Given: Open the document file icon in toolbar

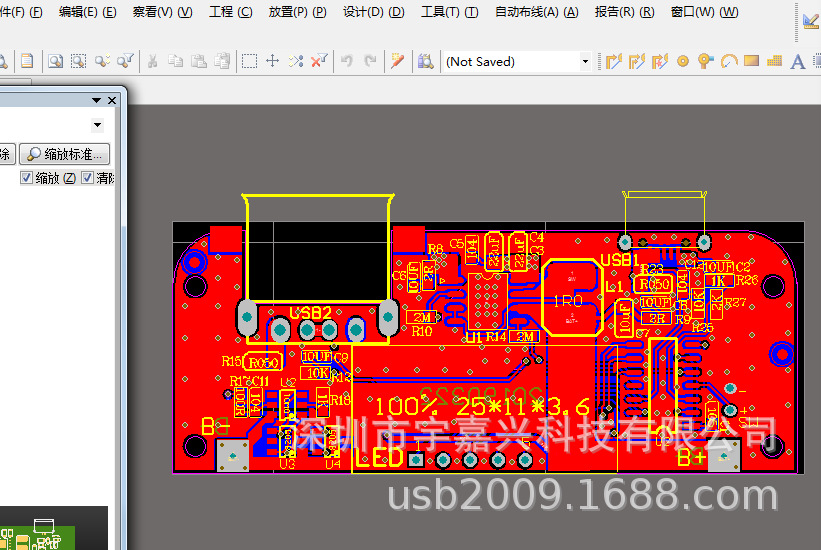Looking at the screenshot, I should [x=27, y=61].
